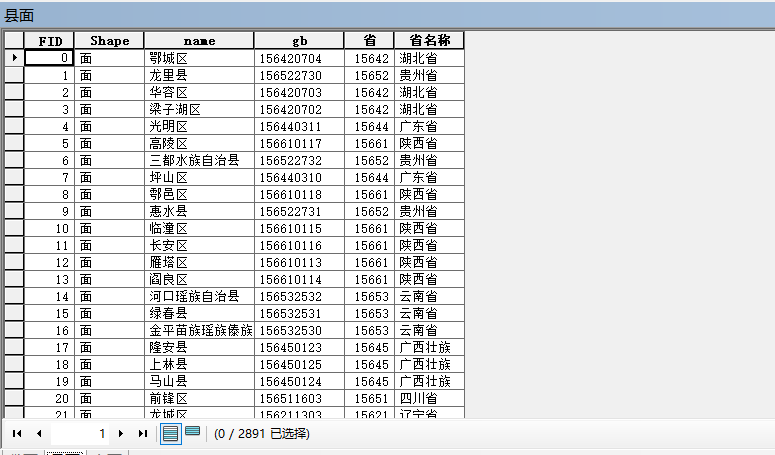Click 省 code cell in 马山县 row
The height and width of the screenshot is (455, 775).
click(369, 381)
